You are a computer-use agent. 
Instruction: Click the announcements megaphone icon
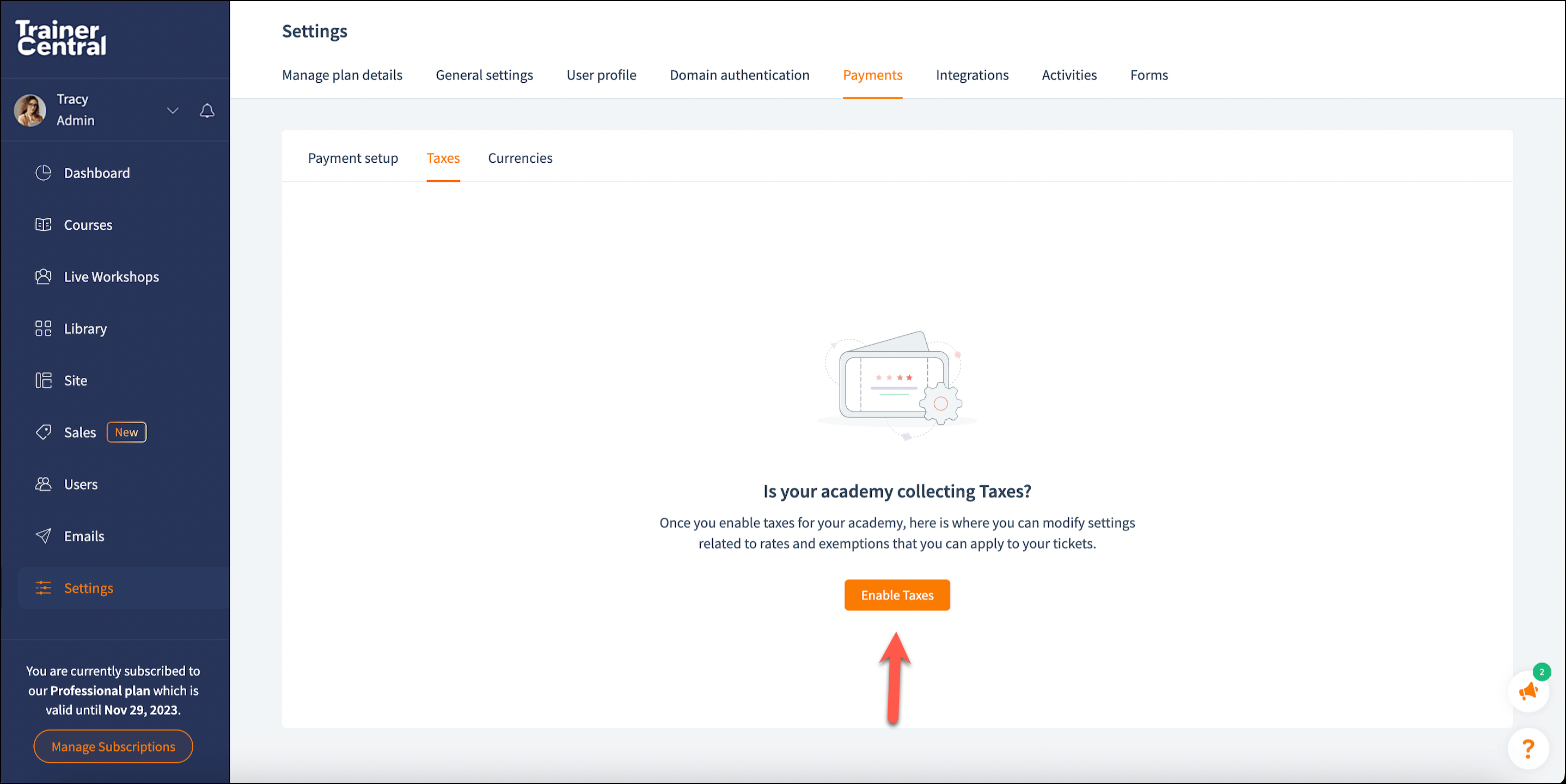coord(1528,691)
